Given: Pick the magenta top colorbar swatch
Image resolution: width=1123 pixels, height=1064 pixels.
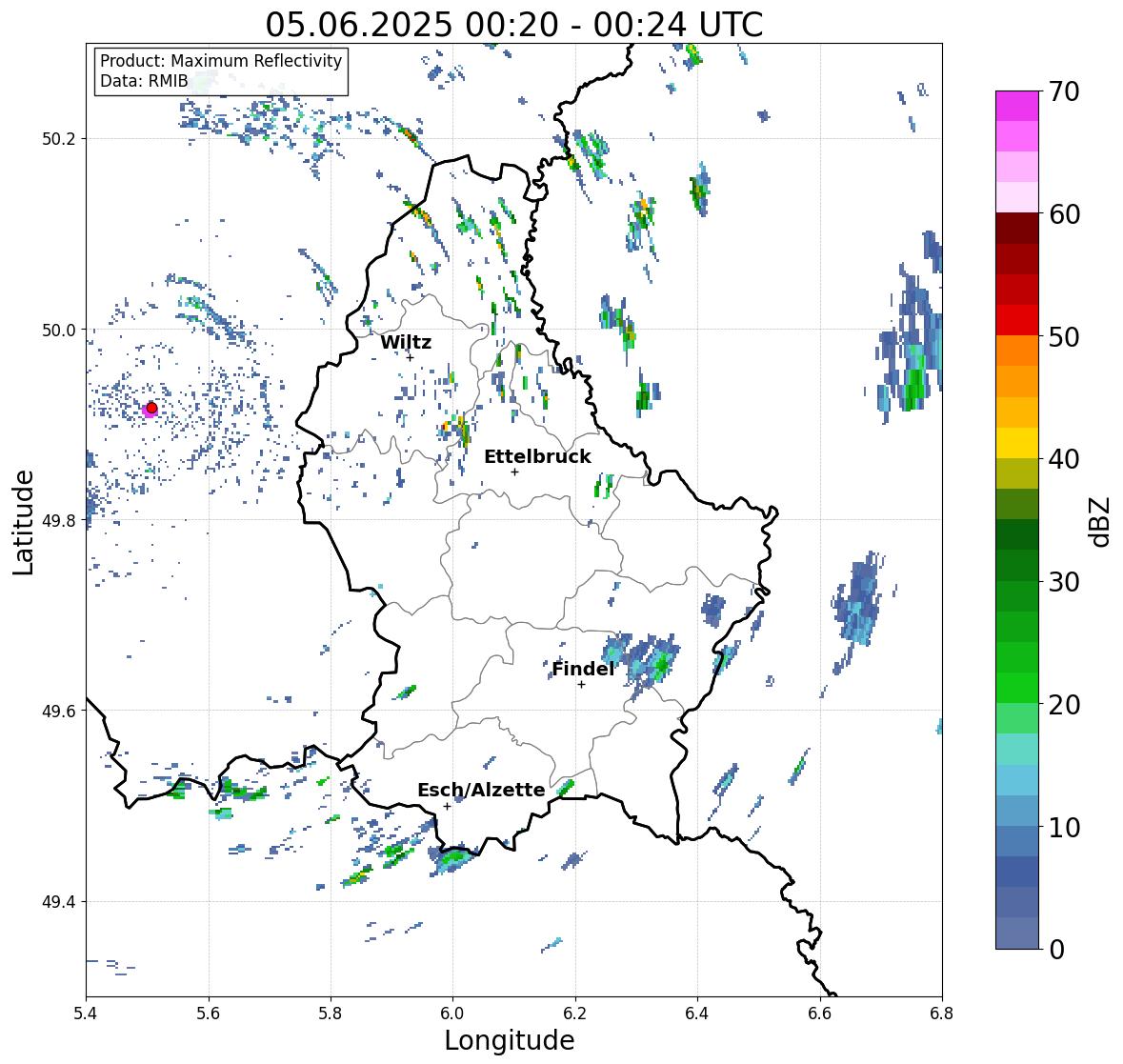Looking at the screenshot, I should [1017, 106].
